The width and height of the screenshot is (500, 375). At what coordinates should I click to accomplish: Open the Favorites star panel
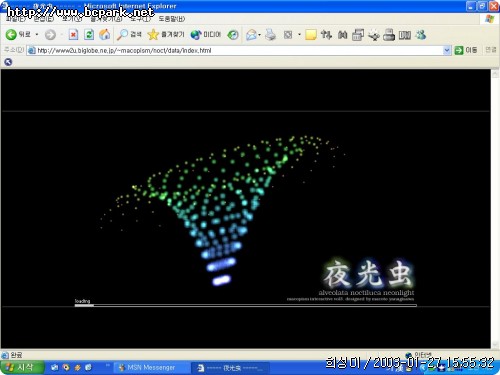pyautogui.click(x=166, y=34)
